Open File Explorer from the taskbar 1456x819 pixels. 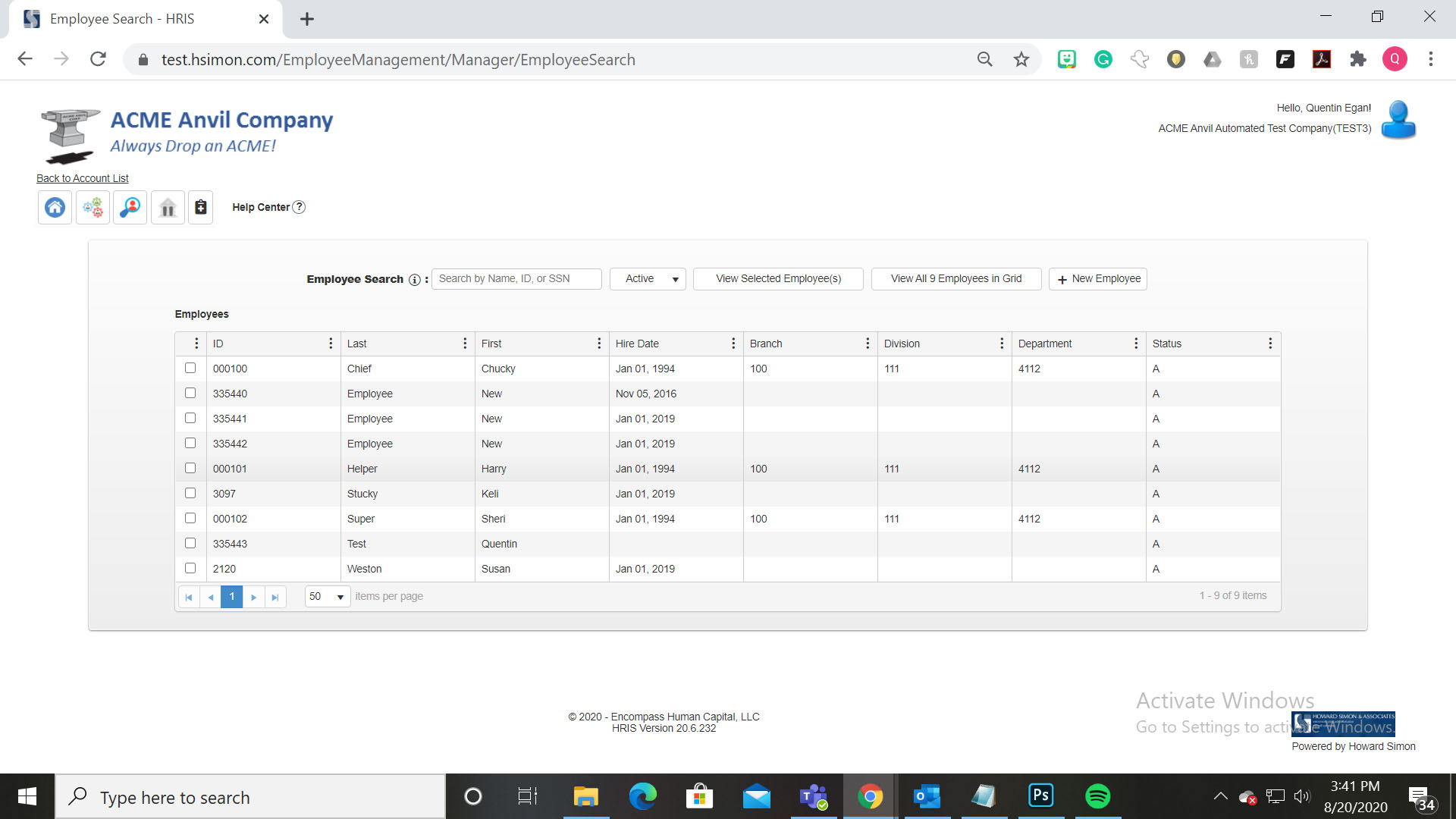click(x=585, y=796)
